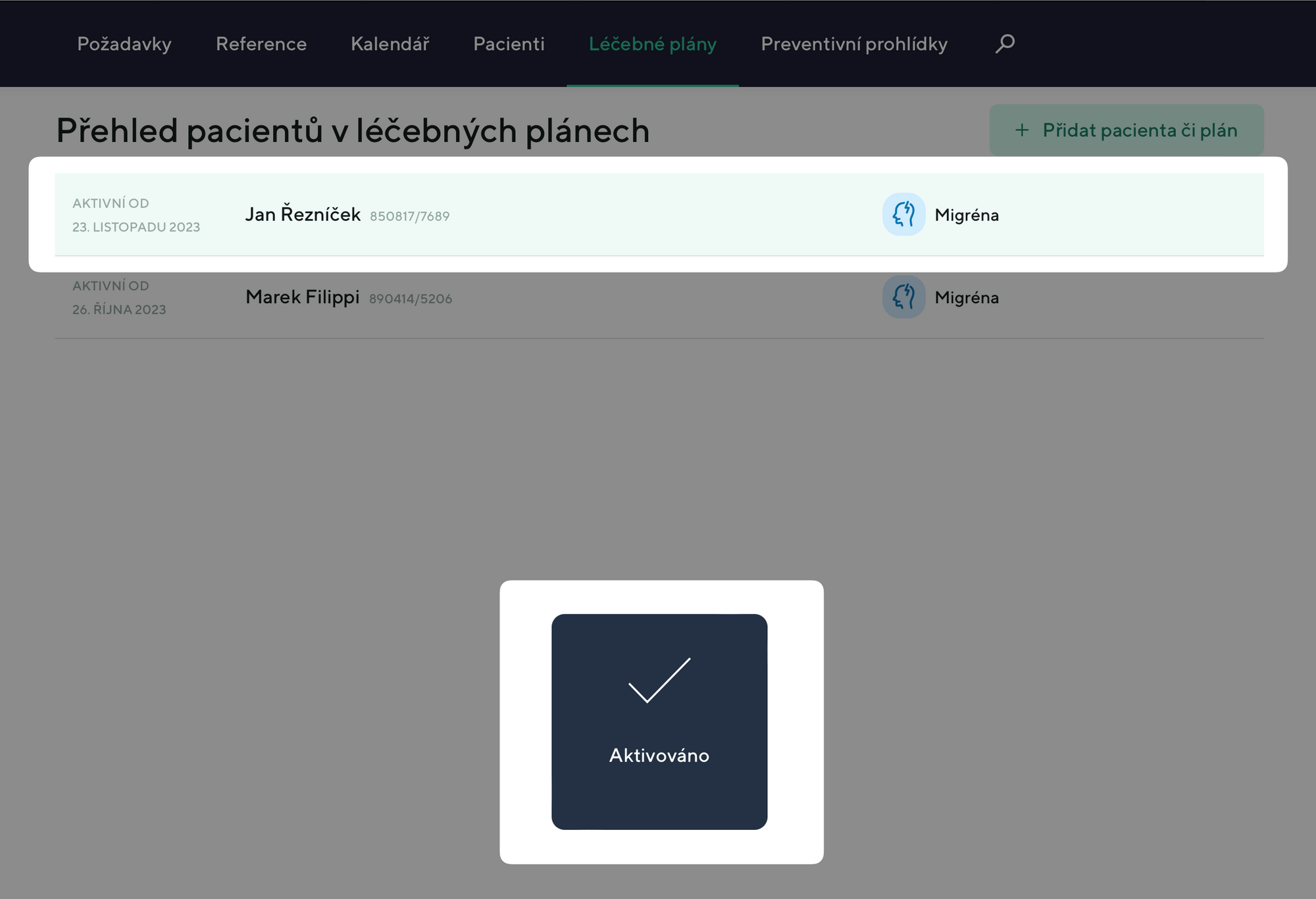Click the birth number 890414/5206
The height and width of the screenshot is (899, 1316).
tap(411, 299)
